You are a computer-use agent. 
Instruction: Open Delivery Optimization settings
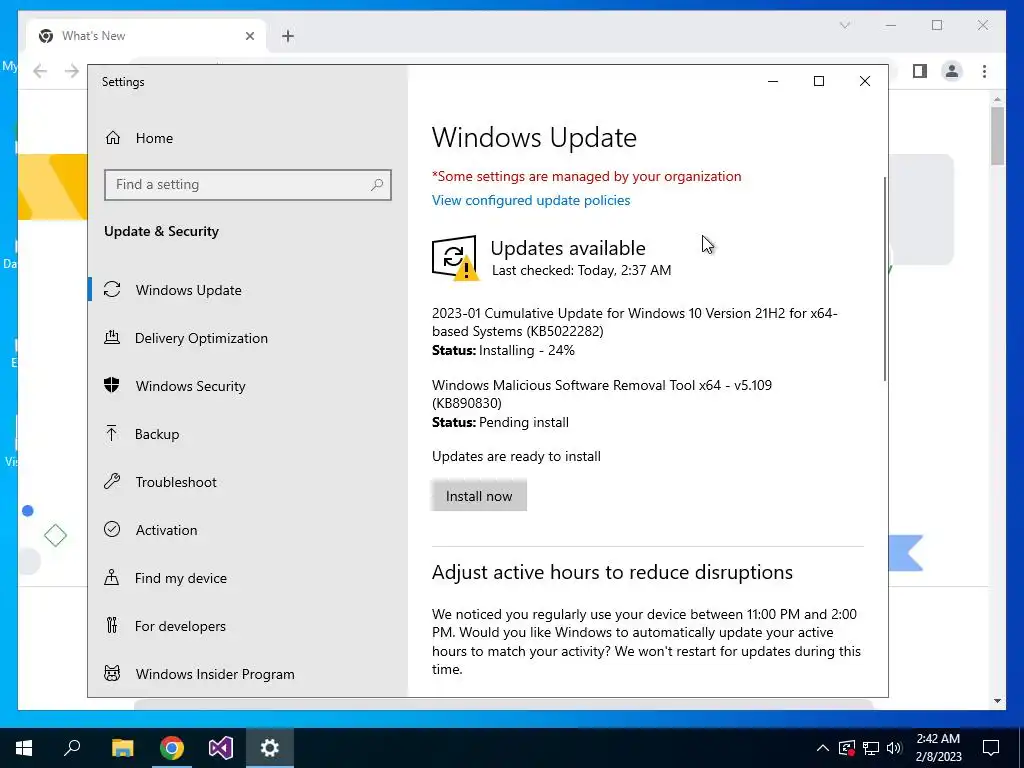point(248,338)
